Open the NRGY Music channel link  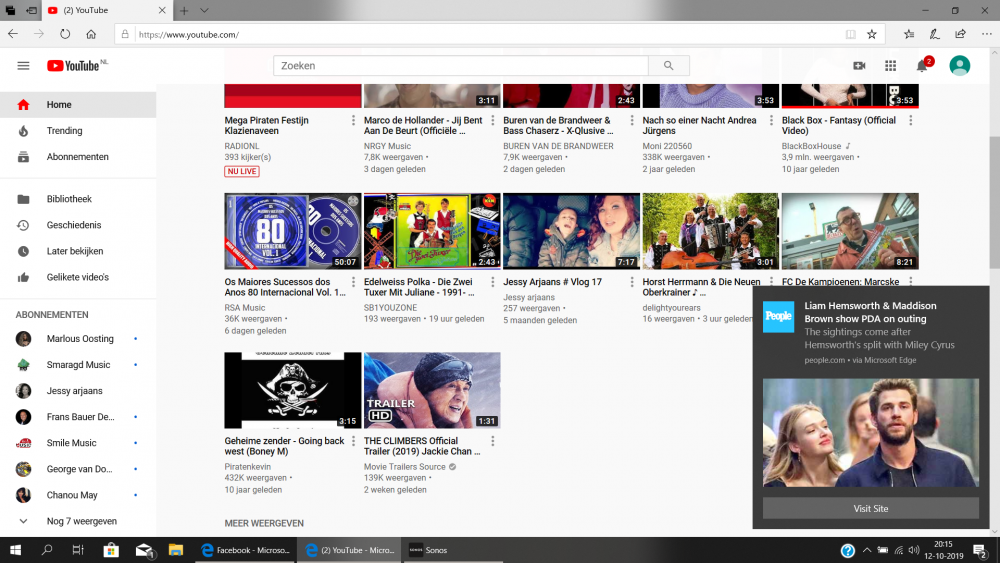pyautogui.click(x=387, y=146)
